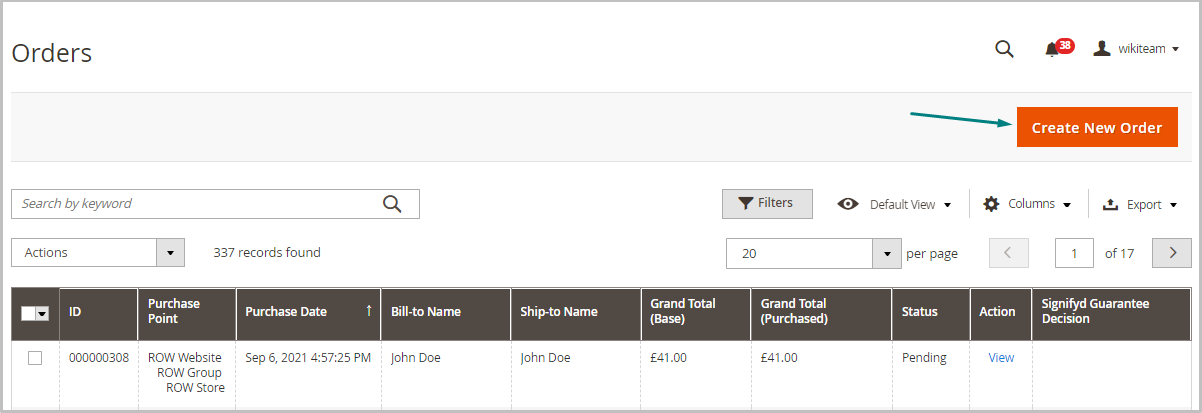Select checkbox for order 000000308
The image size is (1202, 413).
(x=35, y=358)
